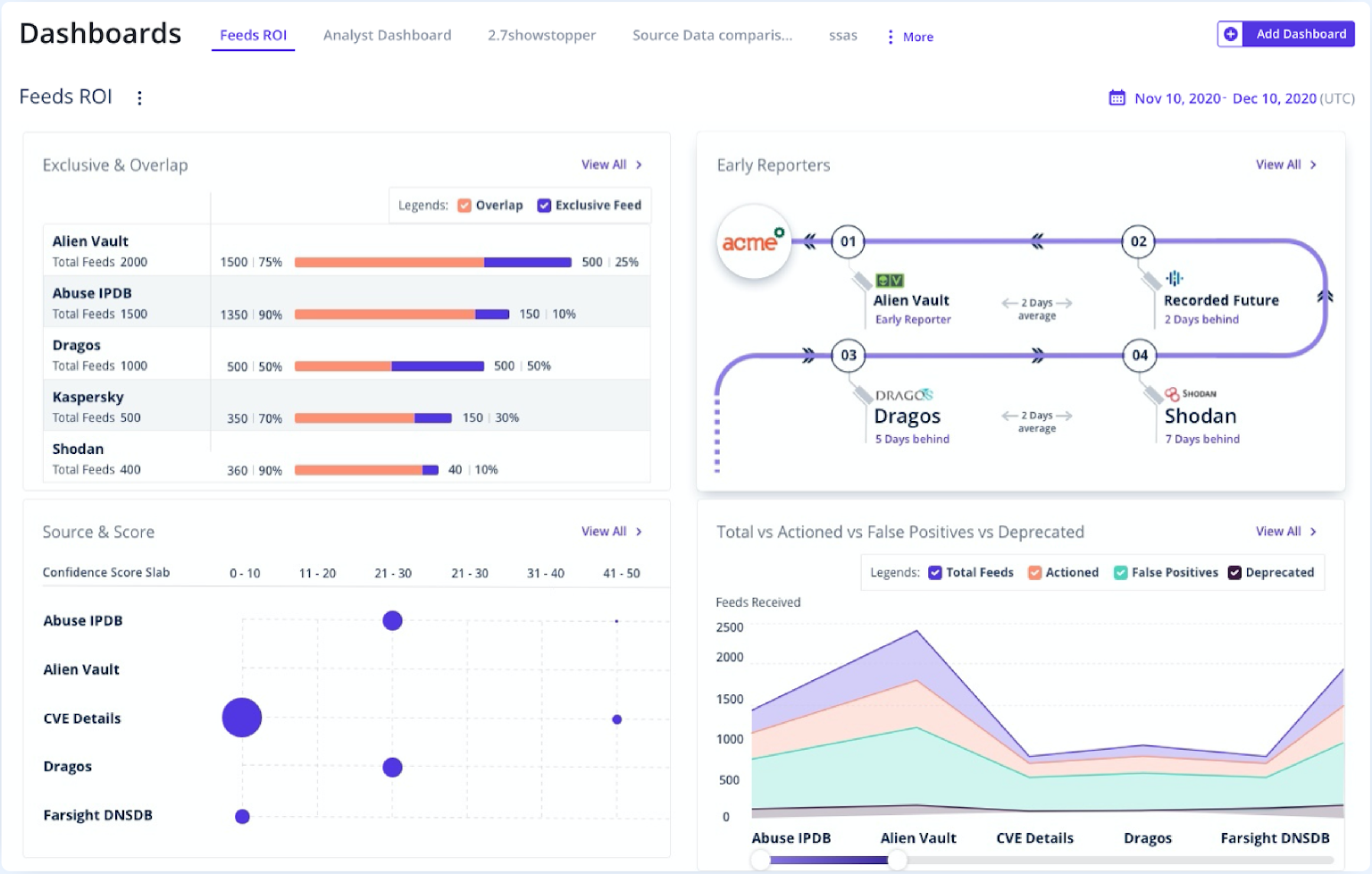Toggle the Deprecated legend checkbox
Viewport: 1372px width, 874px height.
coord(1234,573)
